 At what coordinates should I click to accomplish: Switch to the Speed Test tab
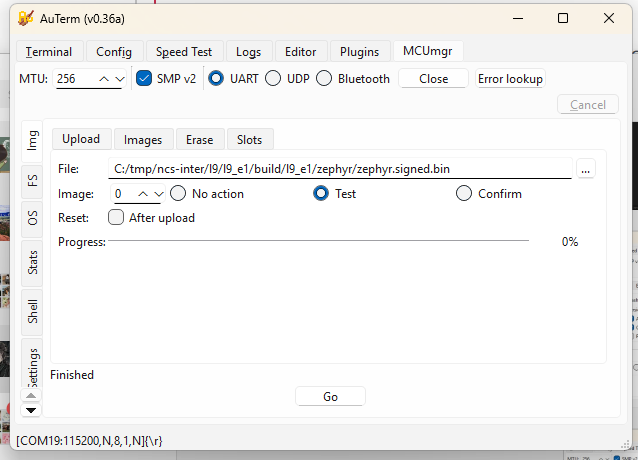184,52
